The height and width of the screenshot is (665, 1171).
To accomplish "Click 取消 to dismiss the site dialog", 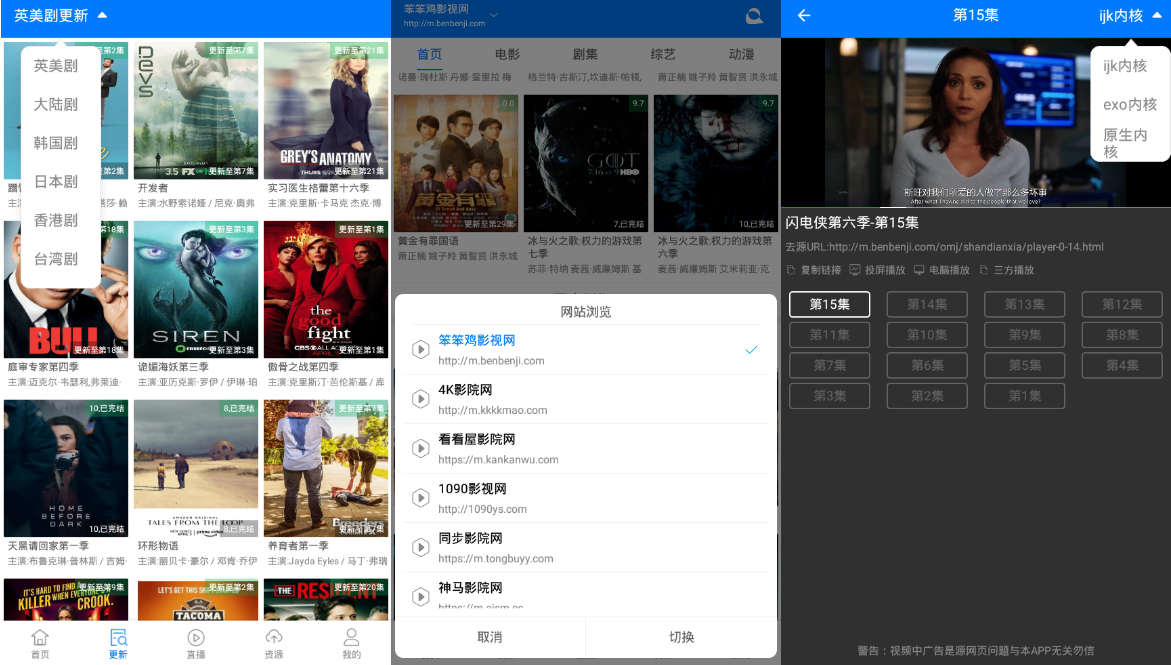I will click(490, 637).
